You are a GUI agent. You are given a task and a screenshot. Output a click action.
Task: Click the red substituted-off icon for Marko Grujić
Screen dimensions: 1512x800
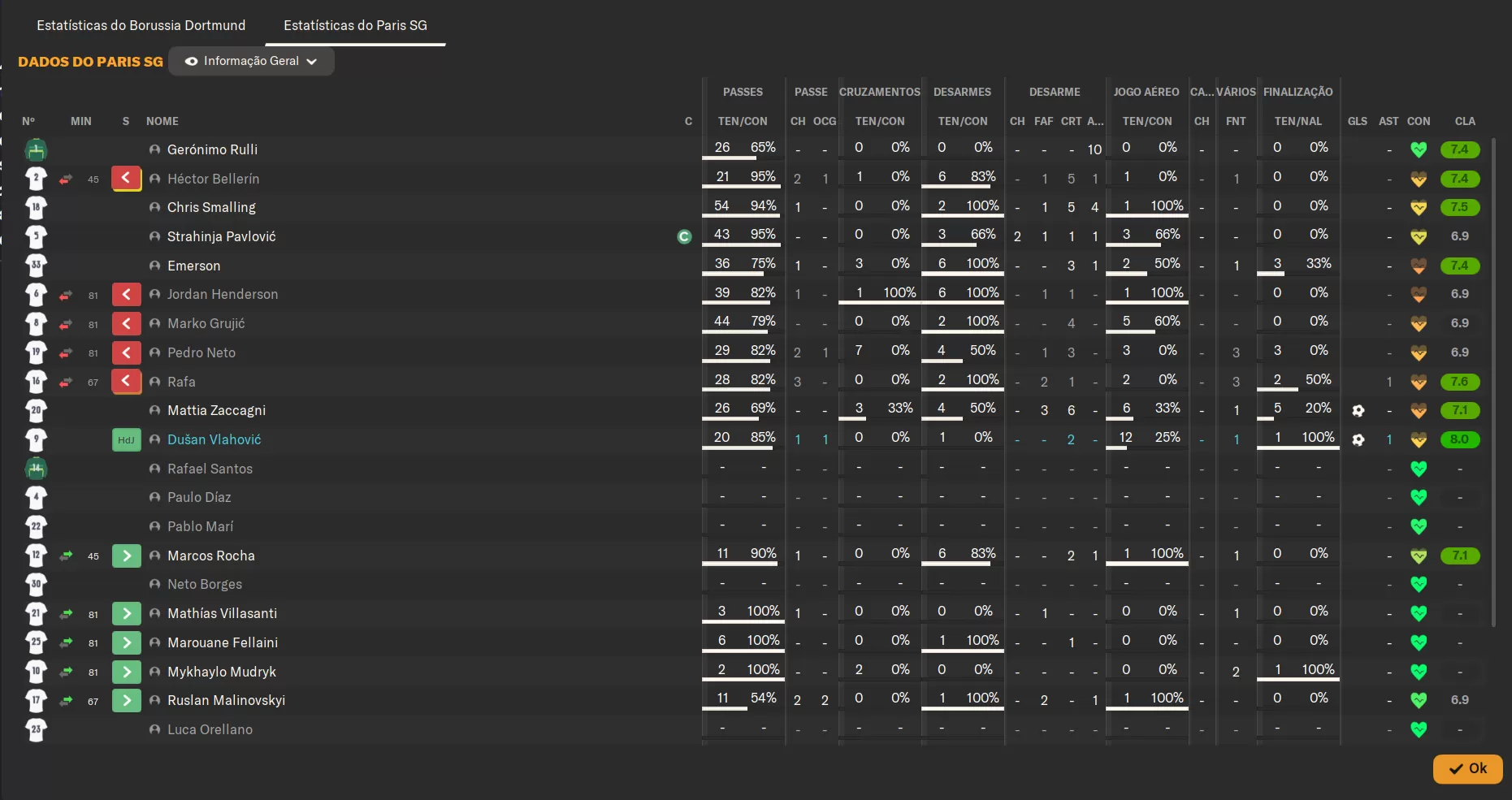[x=126, y=323]
